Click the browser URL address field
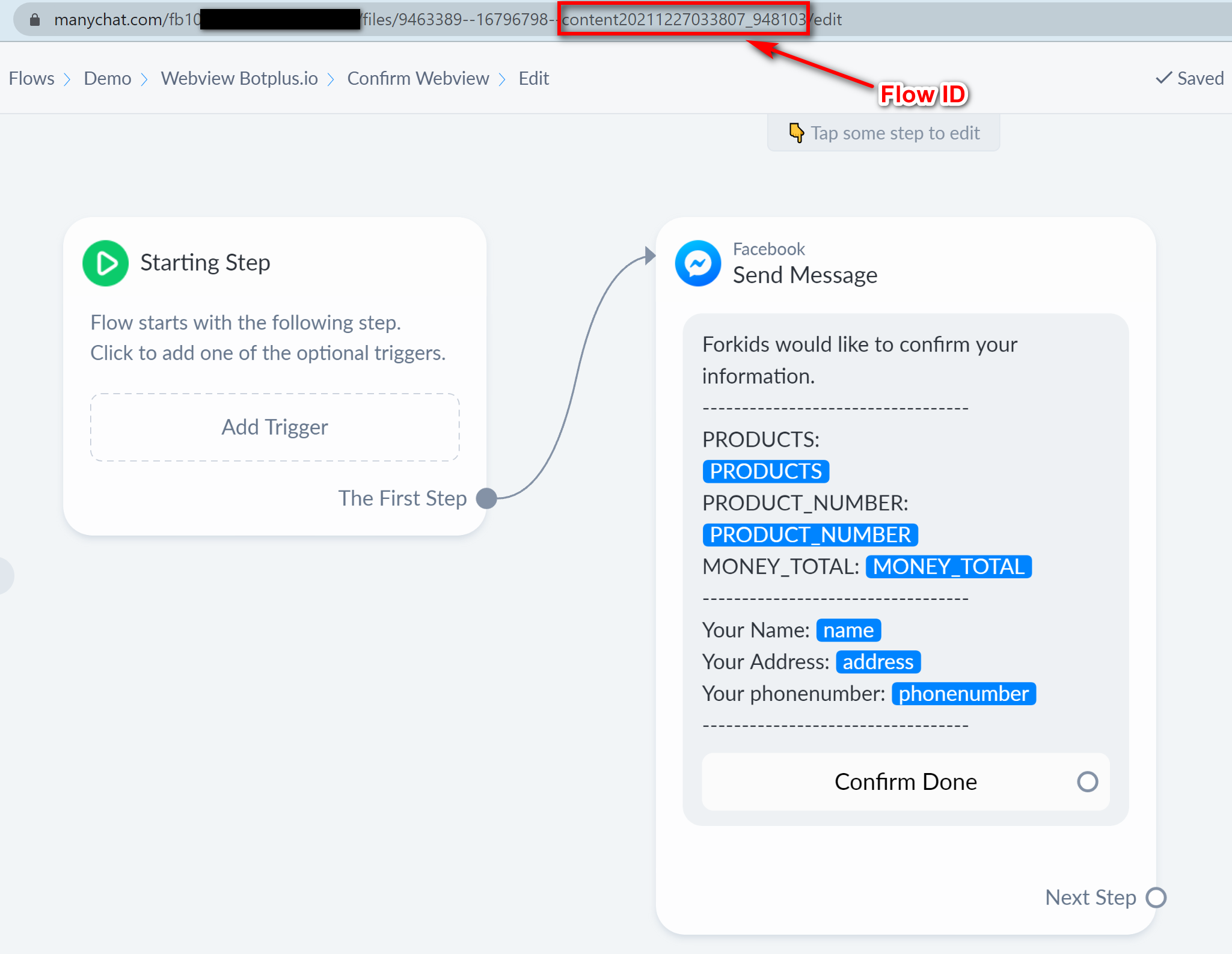 pyautogui.click(x=457, y=20)
